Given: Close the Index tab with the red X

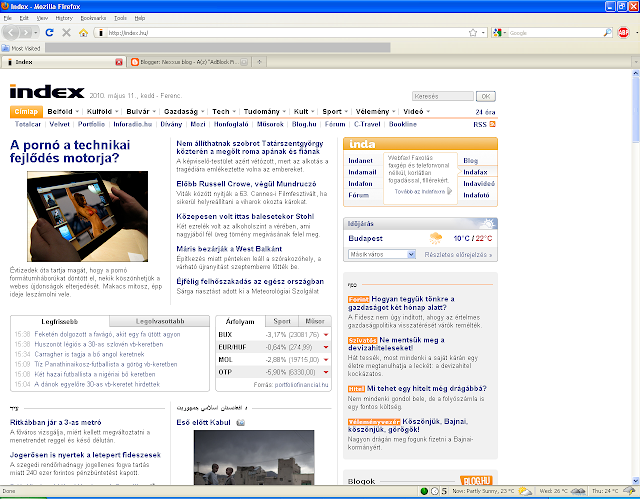Looking at the screenshot, I should (x=119, y=62).
